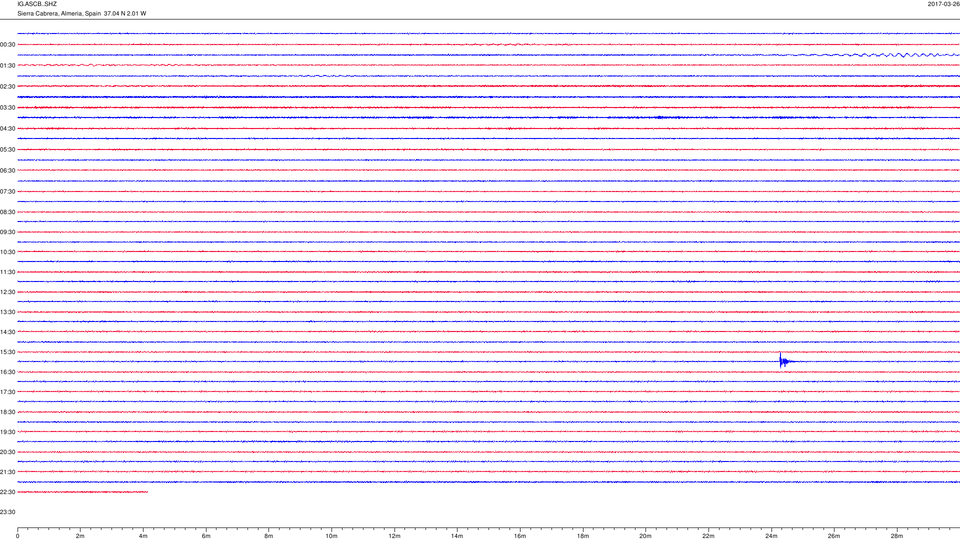Select the 21:30 time label
960x540 pixels.
(x=7, y=472)
